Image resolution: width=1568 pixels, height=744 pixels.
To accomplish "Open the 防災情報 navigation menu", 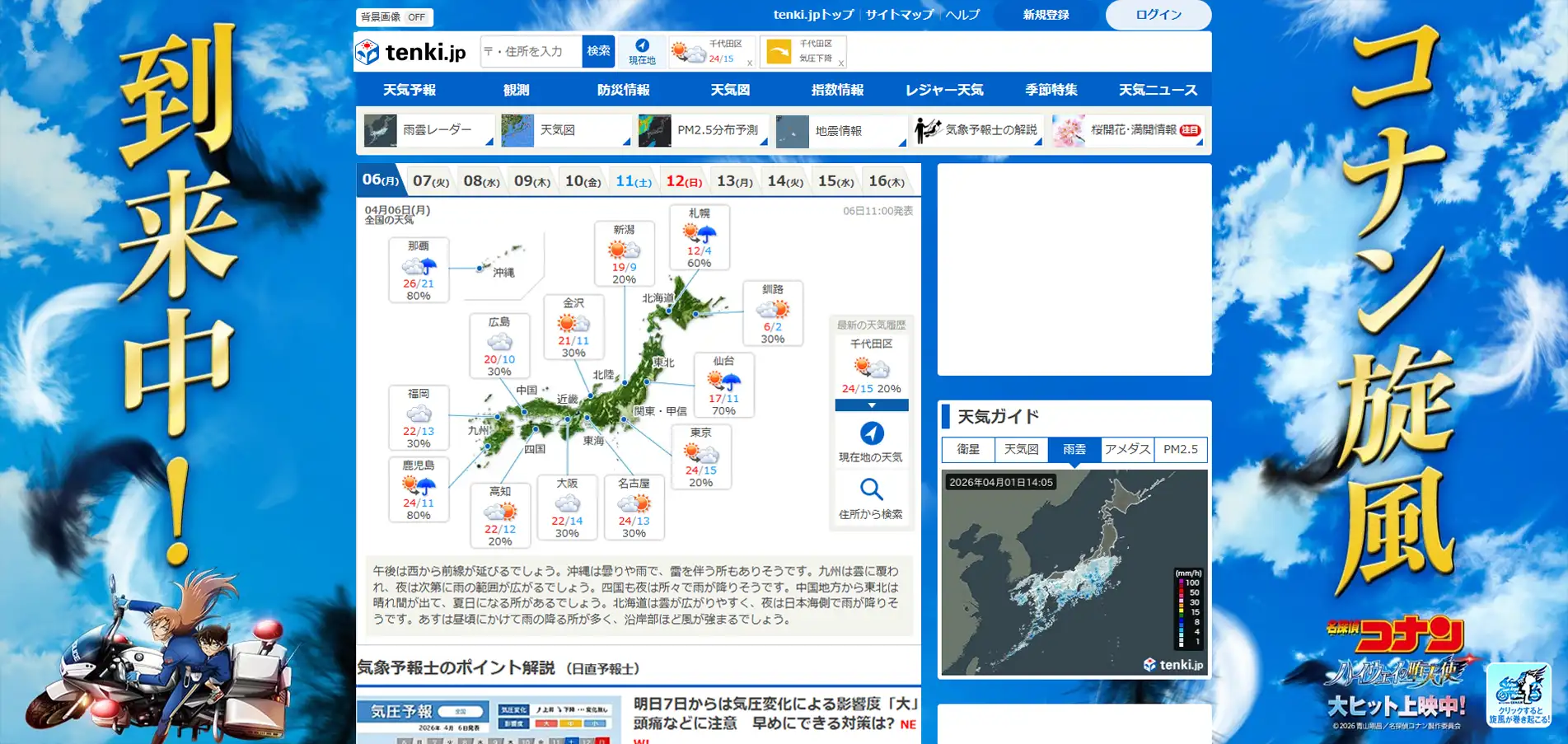I will pyautogui.click(x=623, y=90).
